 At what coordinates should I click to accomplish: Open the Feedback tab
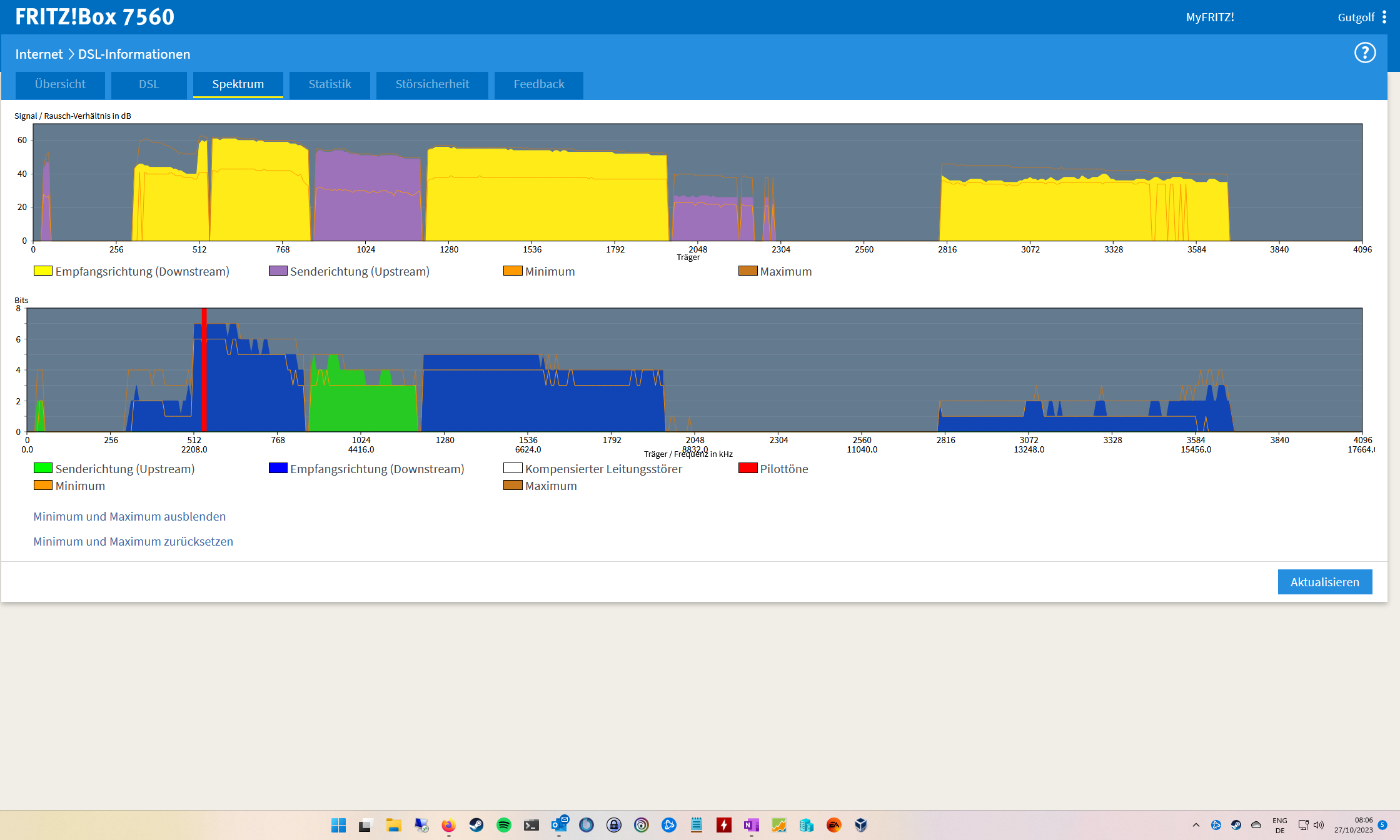(x=538, y=84)
